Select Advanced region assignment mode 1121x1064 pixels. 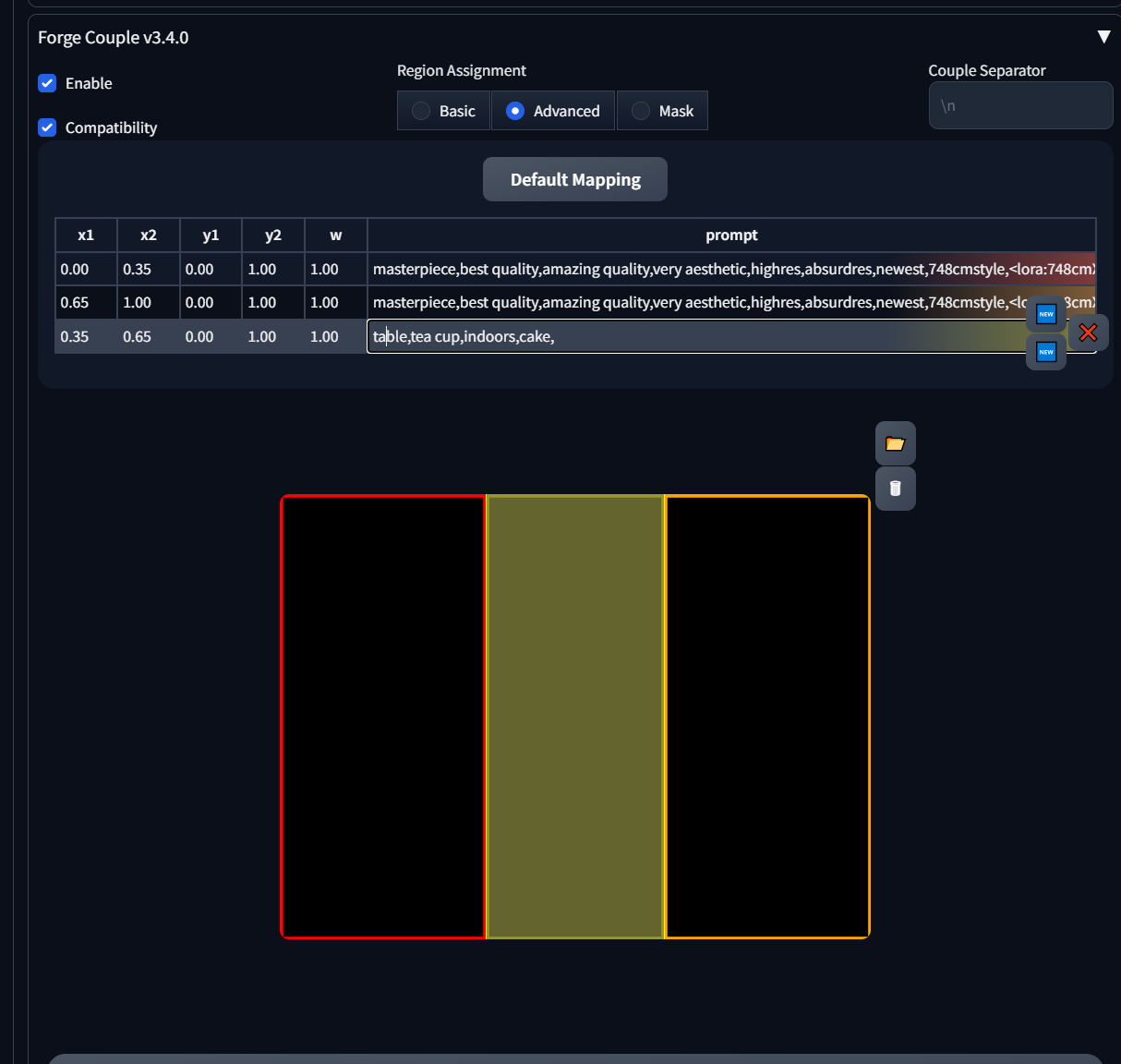coord(553,111)
